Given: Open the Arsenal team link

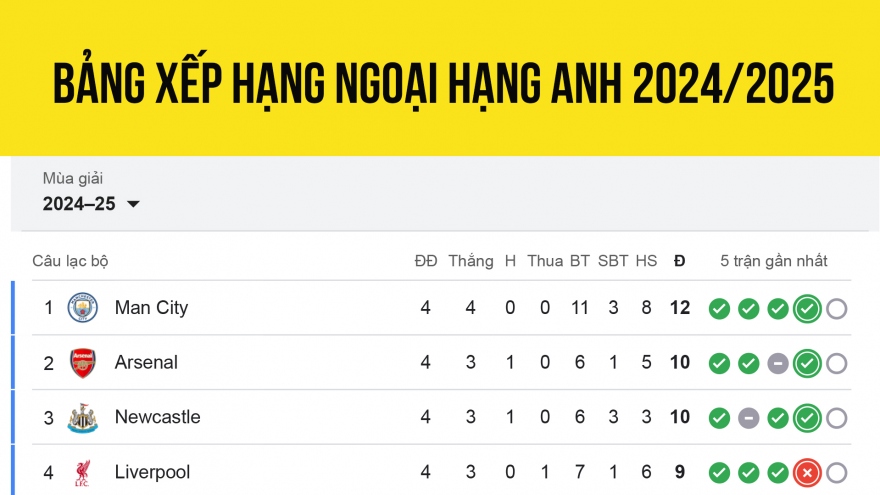Looking at the screenshot, I should pyautogui.click(x=146, y=363).
